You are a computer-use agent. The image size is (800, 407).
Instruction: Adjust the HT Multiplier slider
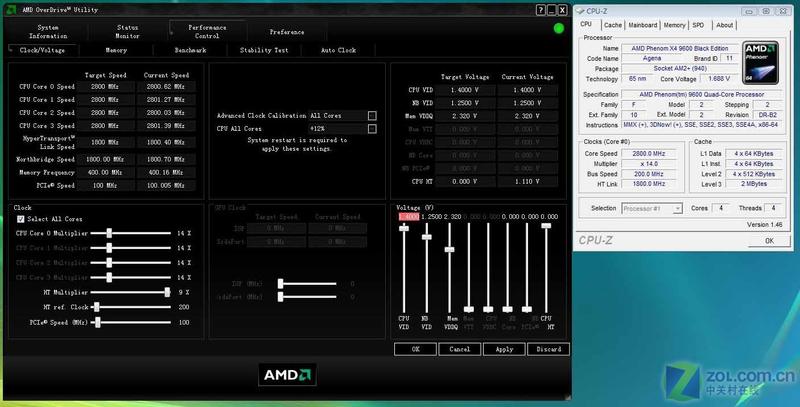(167, 292)
